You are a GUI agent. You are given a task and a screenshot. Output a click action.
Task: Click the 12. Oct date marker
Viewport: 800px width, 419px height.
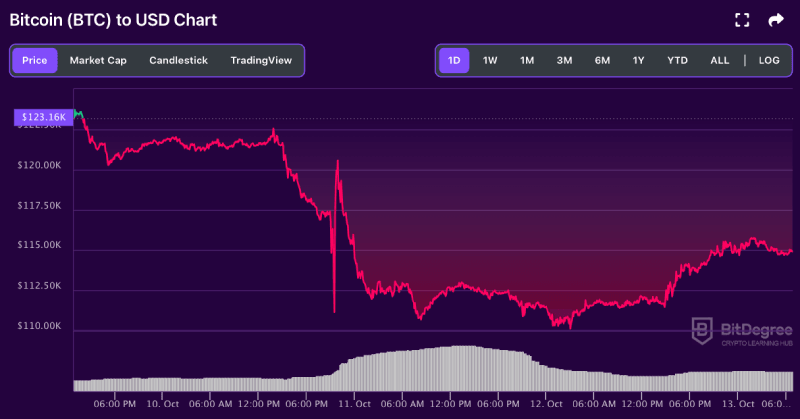[x=546, y=404]
